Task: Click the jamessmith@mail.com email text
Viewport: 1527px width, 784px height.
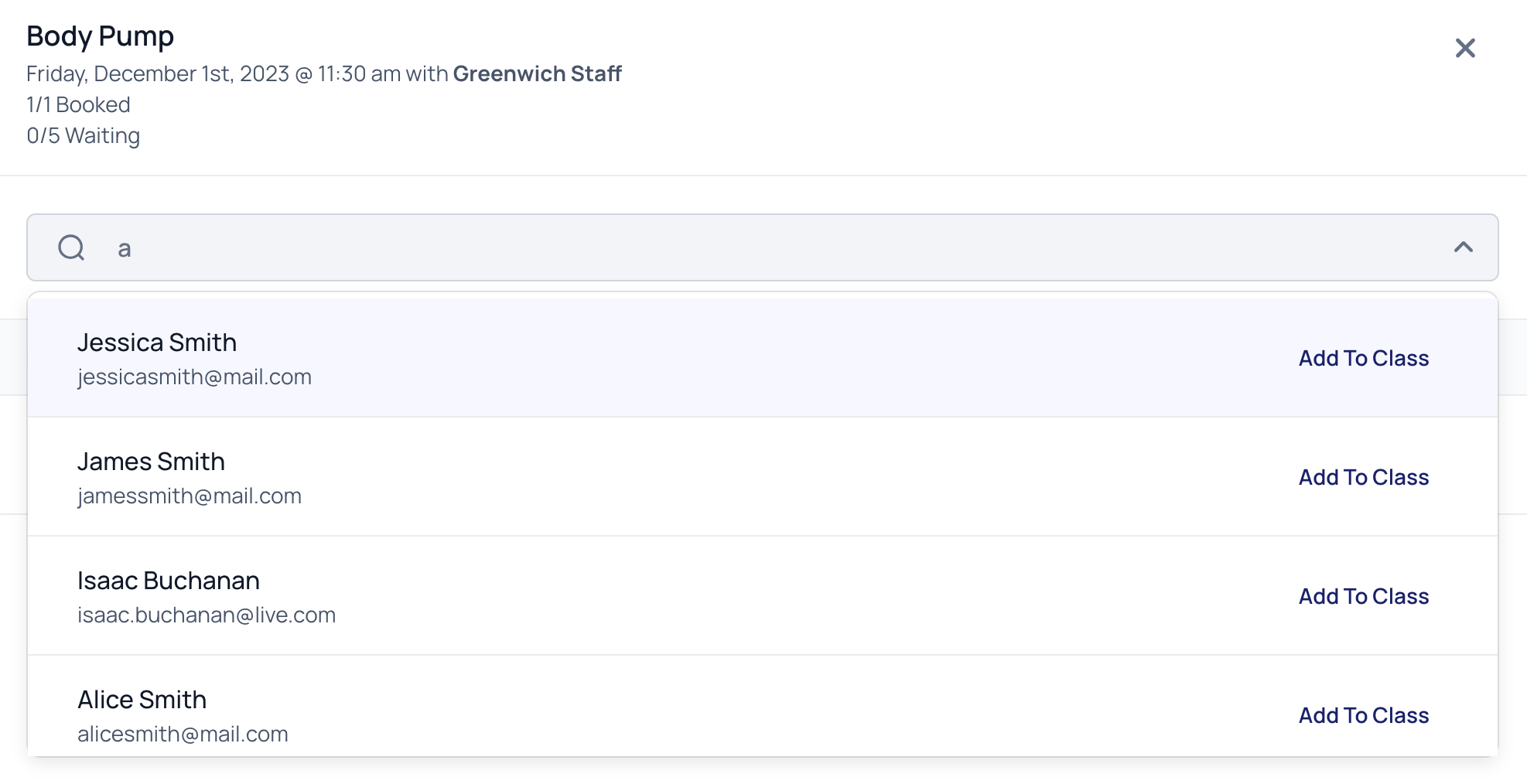Action: tap(190, 496)
